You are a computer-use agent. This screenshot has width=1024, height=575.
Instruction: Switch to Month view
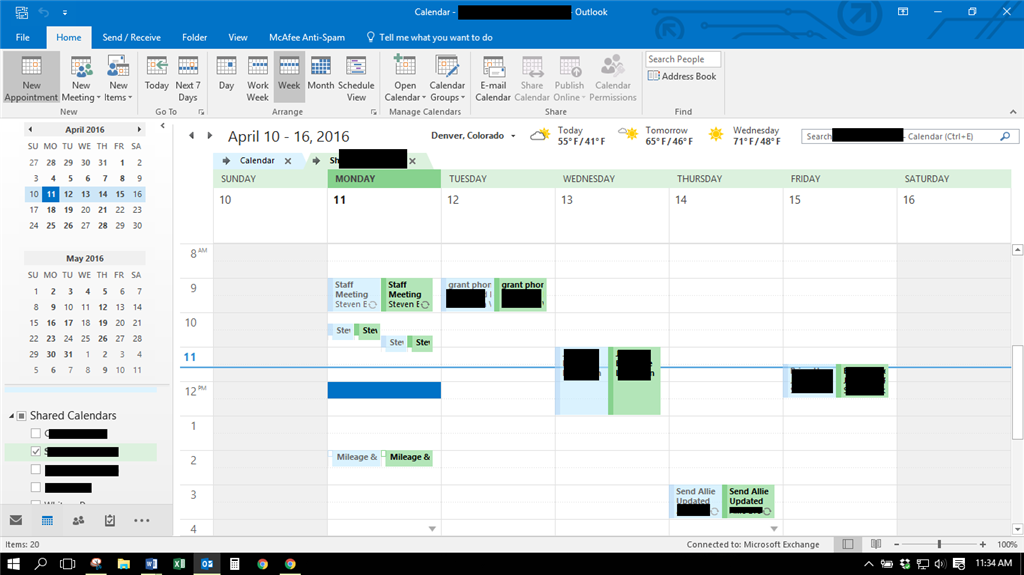point(321,73)
